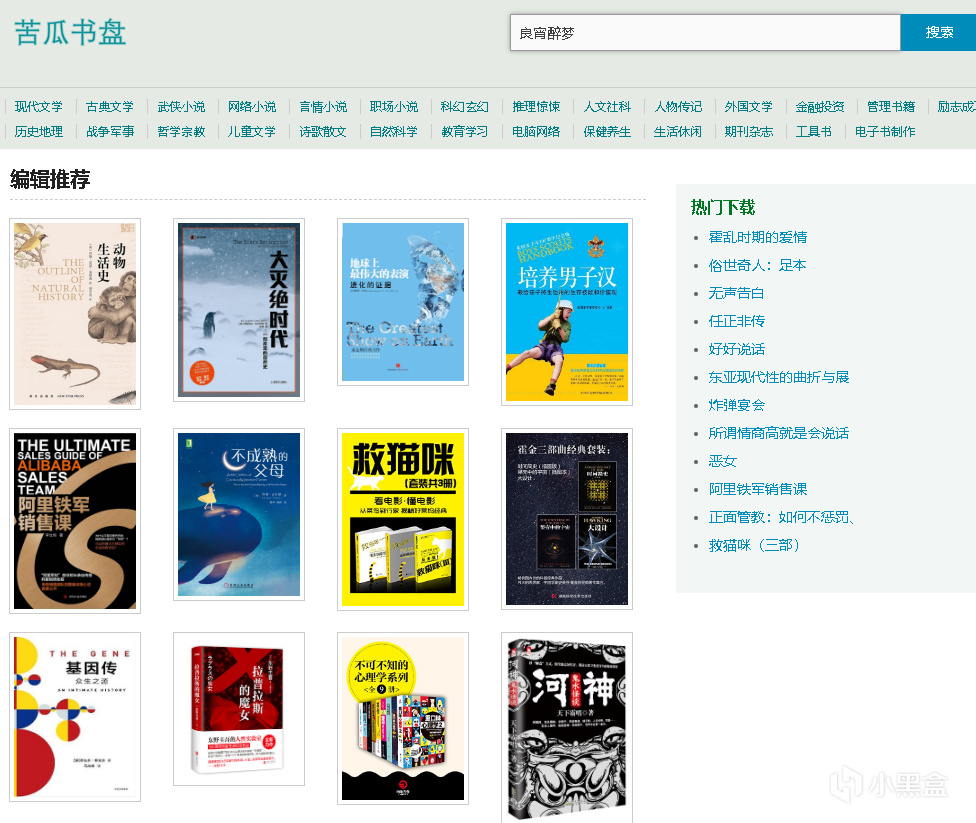Open hot download 霍乱时期的爱情
976x823 pixels.
pos(758,237)
